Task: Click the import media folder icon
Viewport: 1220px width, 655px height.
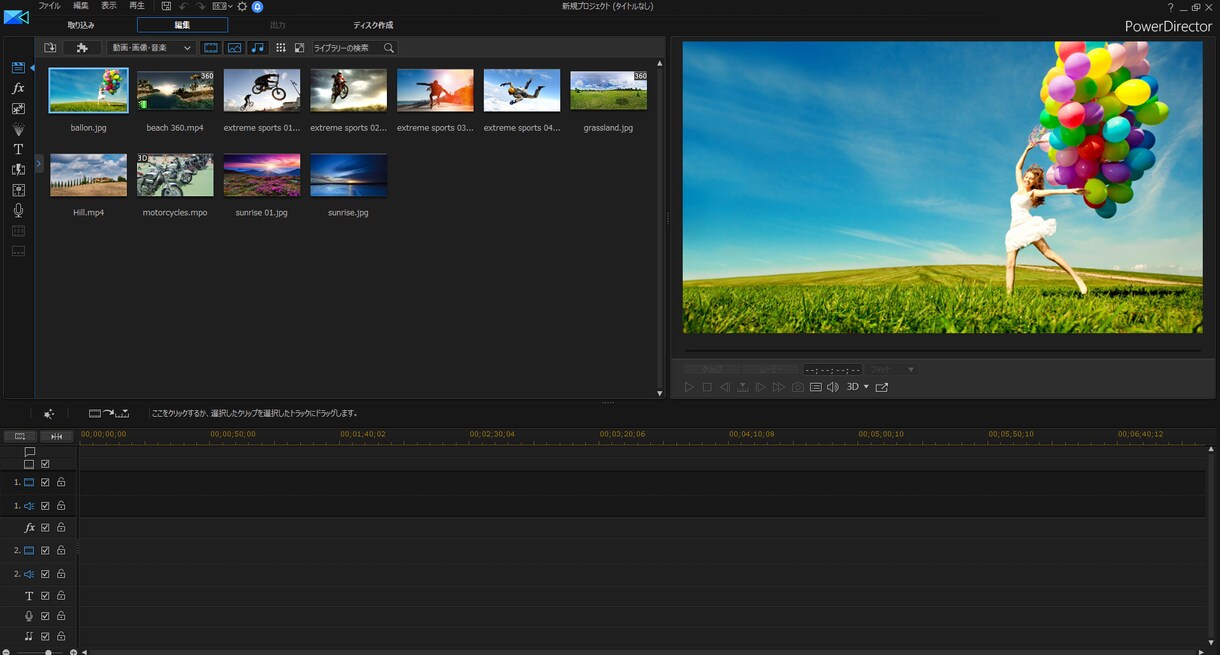Action: point(50,48)
